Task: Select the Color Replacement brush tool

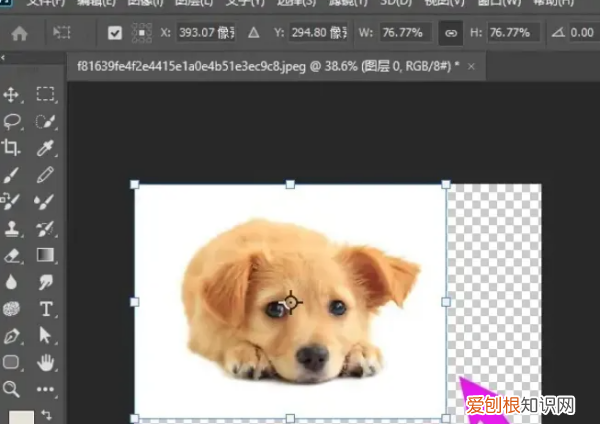Action: [10, 202]
